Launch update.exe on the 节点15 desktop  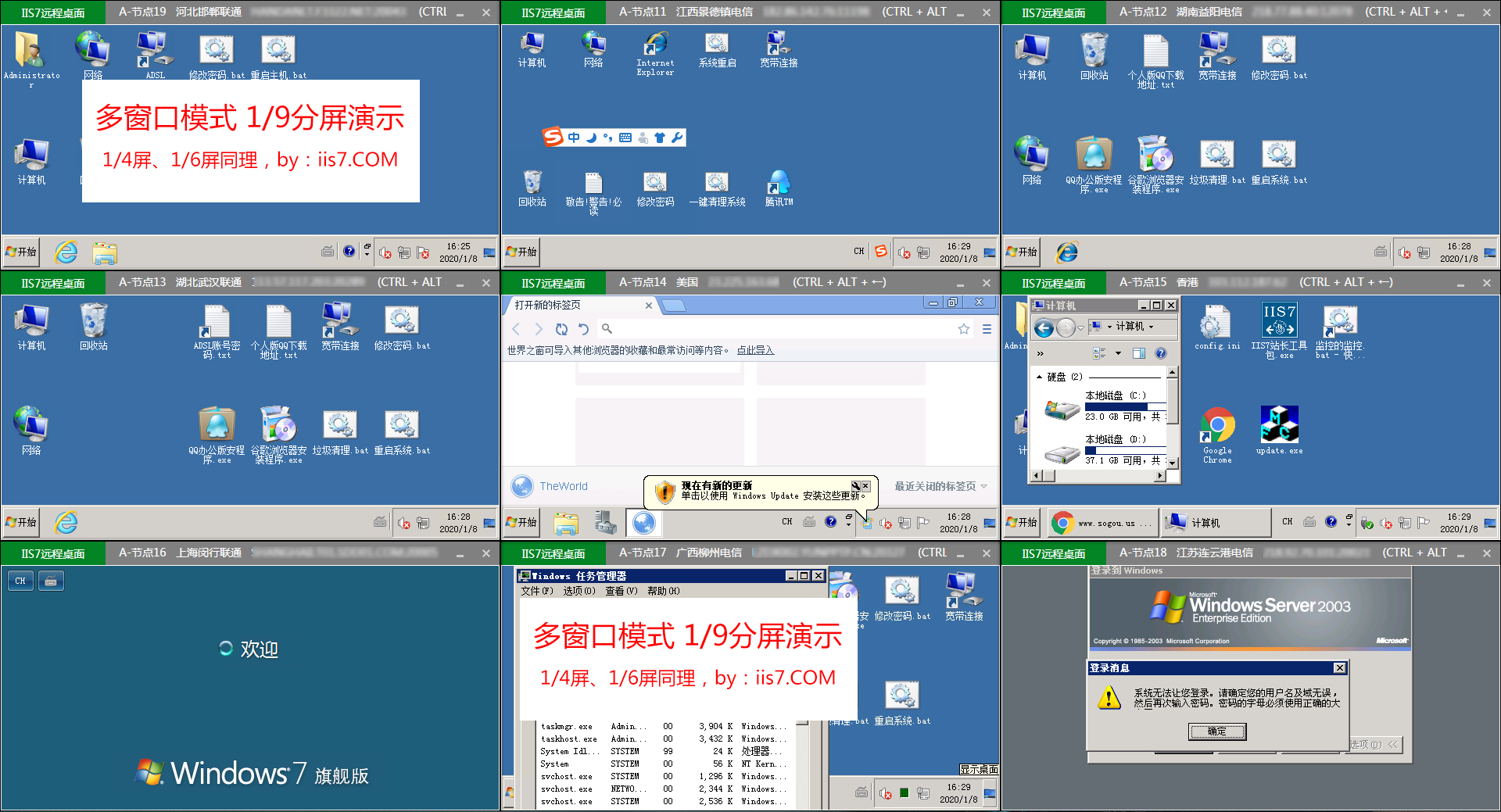(x=1279, y=424)
